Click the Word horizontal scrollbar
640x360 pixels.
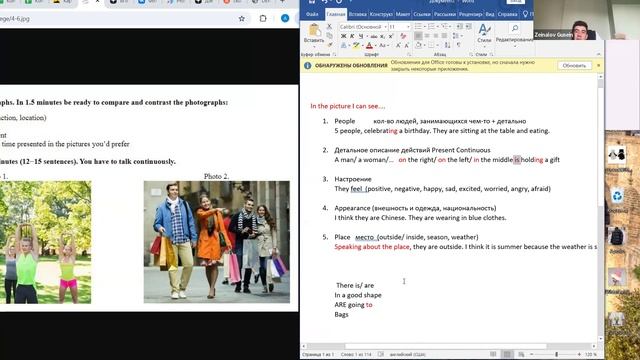pyautogui.click(x=445, y=346)
